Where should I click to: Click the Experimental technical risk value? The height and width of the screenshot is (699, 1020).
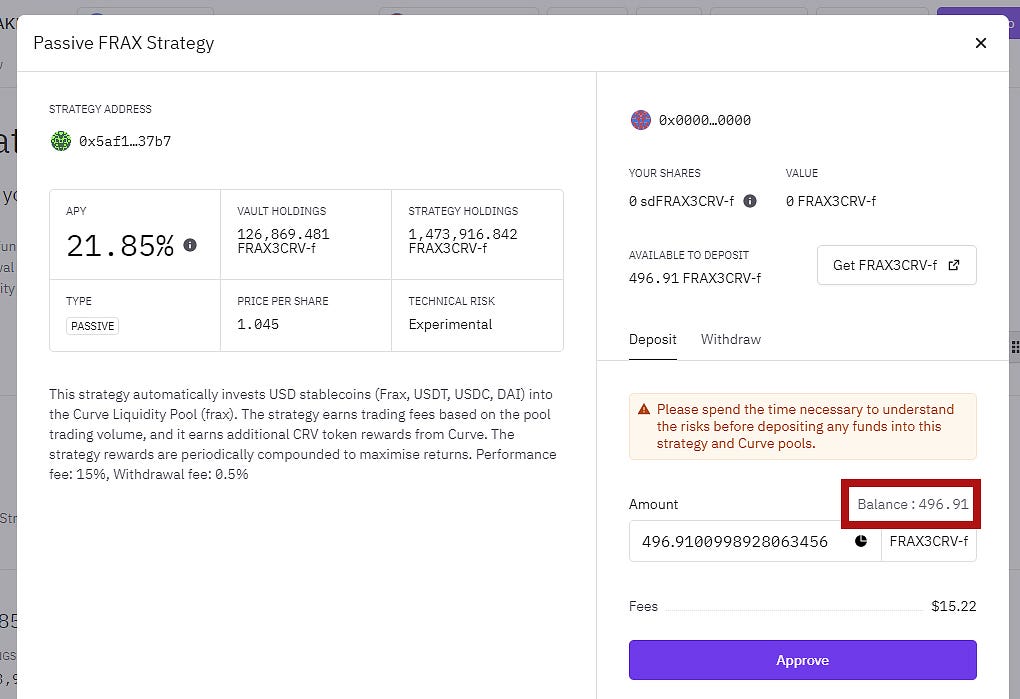[450, 324]
